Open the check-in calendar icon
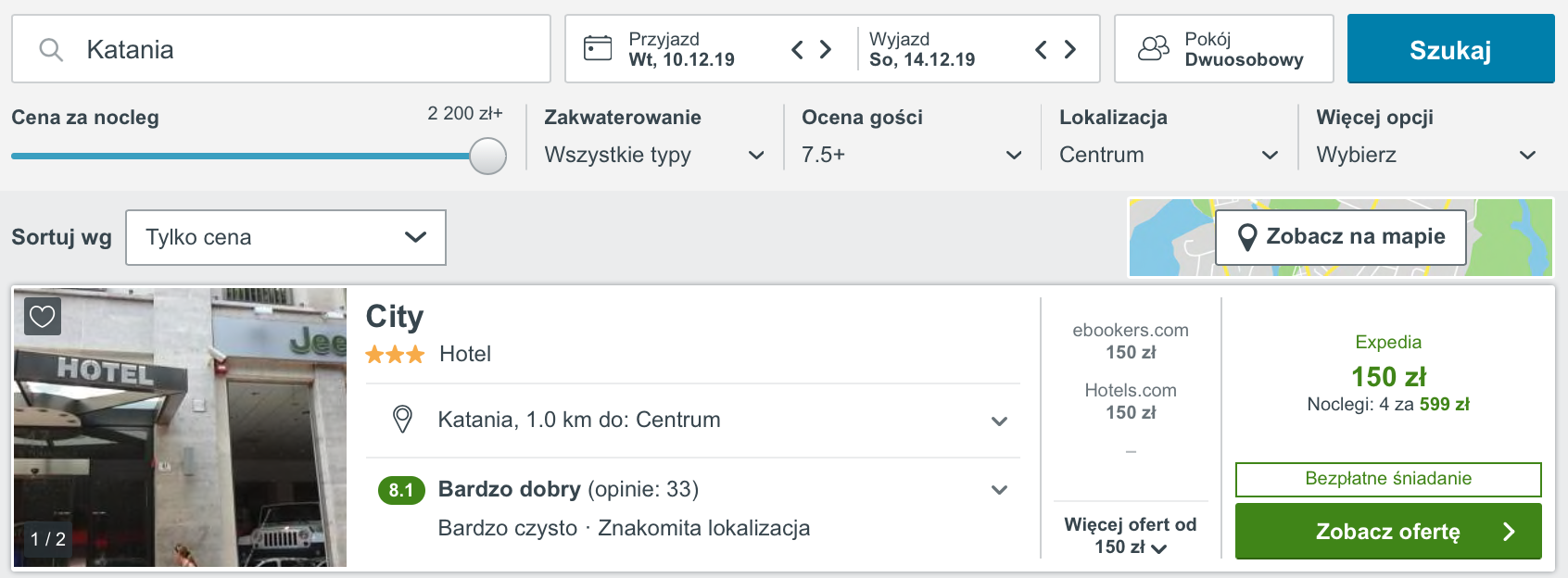 [x=598, y=48]
